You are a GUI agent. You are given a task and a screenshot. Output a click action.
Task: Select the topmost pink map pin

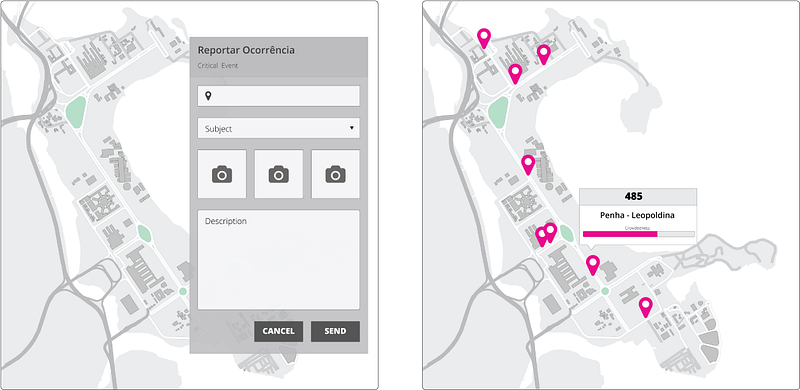pos(484,38)
